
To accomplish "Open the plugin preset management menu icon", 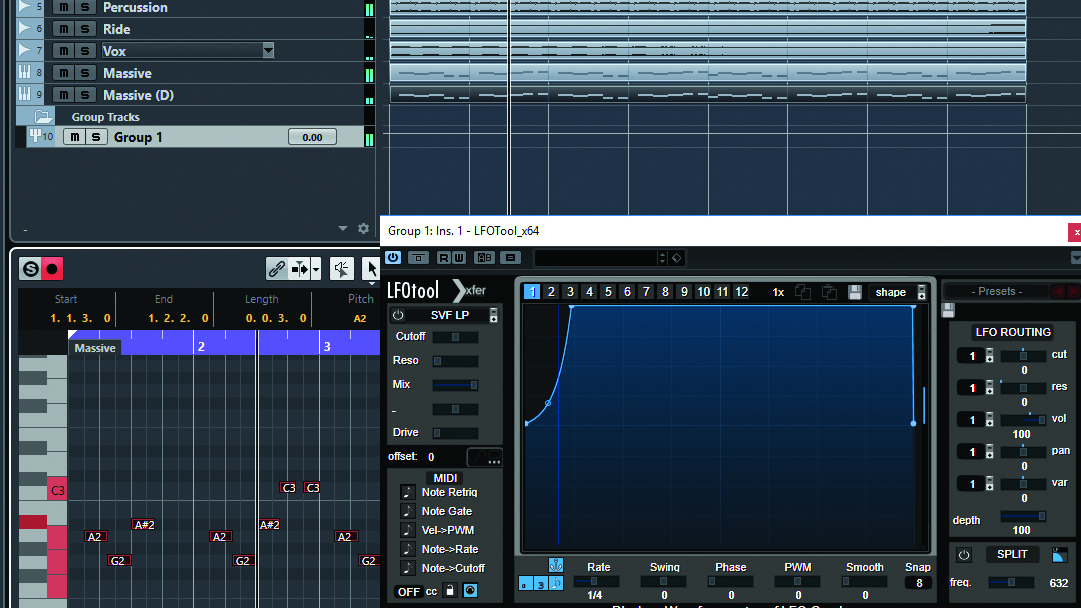I will coord(510,257).
